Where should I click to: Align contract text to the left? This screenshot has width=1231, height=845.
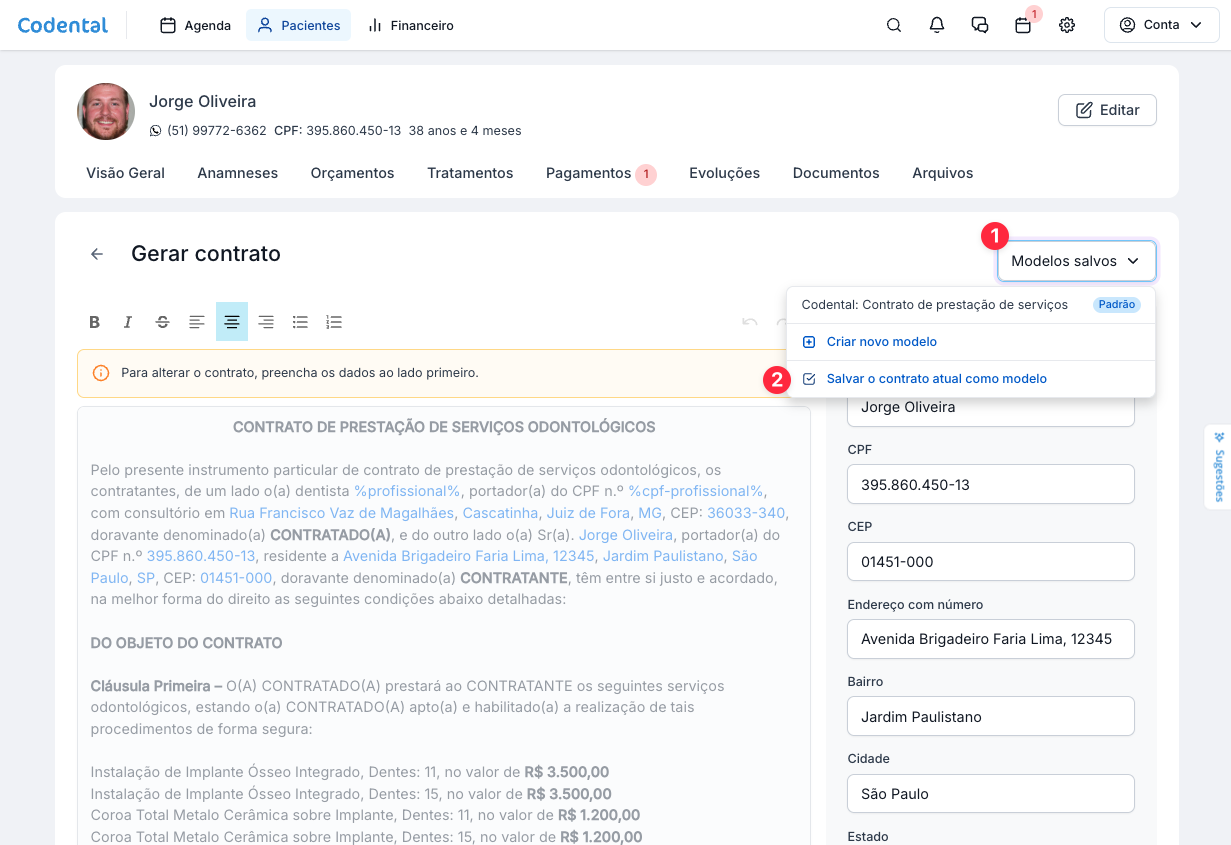197,322
